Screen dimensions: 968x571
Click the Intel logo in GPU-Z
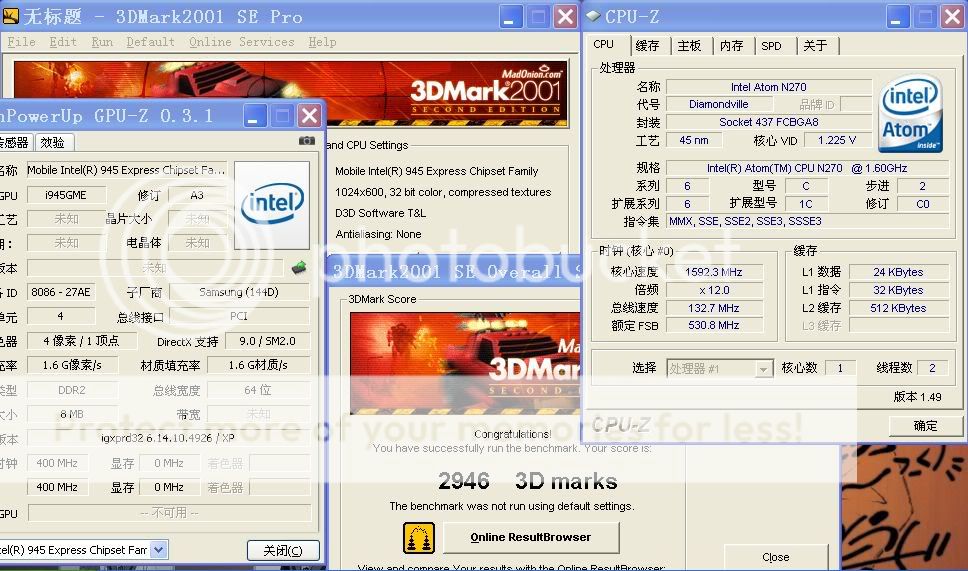272,205
